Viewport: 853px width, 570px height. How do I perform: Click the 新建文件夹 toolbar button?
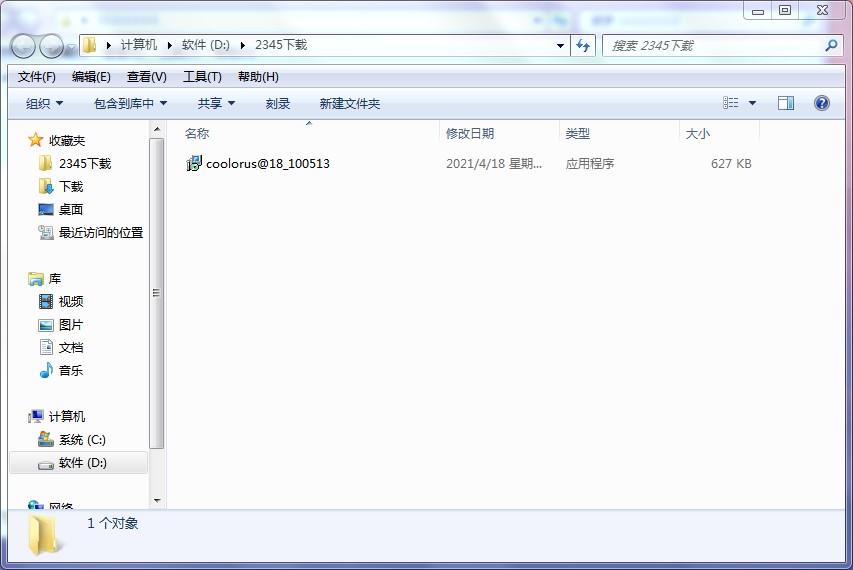coord(350,103)
